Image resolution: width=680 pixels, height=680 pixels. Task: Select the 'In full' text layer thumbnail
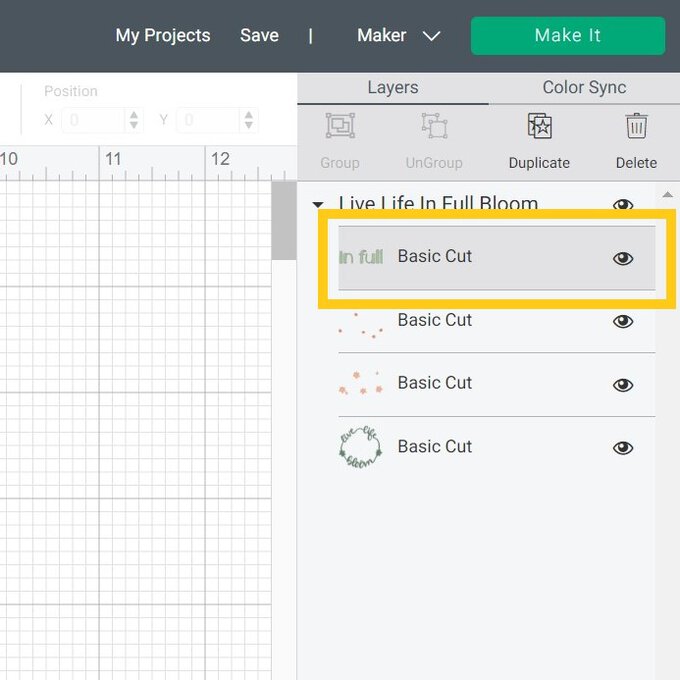click(361, 257)
